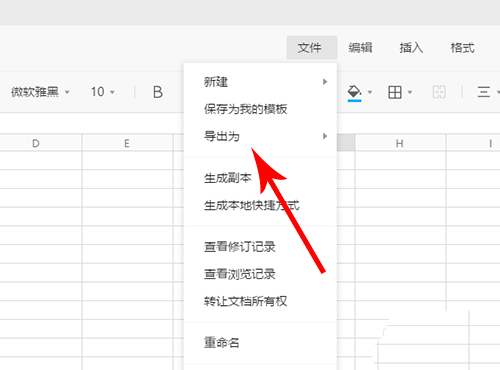Image resolution: width=500 pixels, height=370 pixels.
Task: Select column H header
Action: (x=400, y=143)
